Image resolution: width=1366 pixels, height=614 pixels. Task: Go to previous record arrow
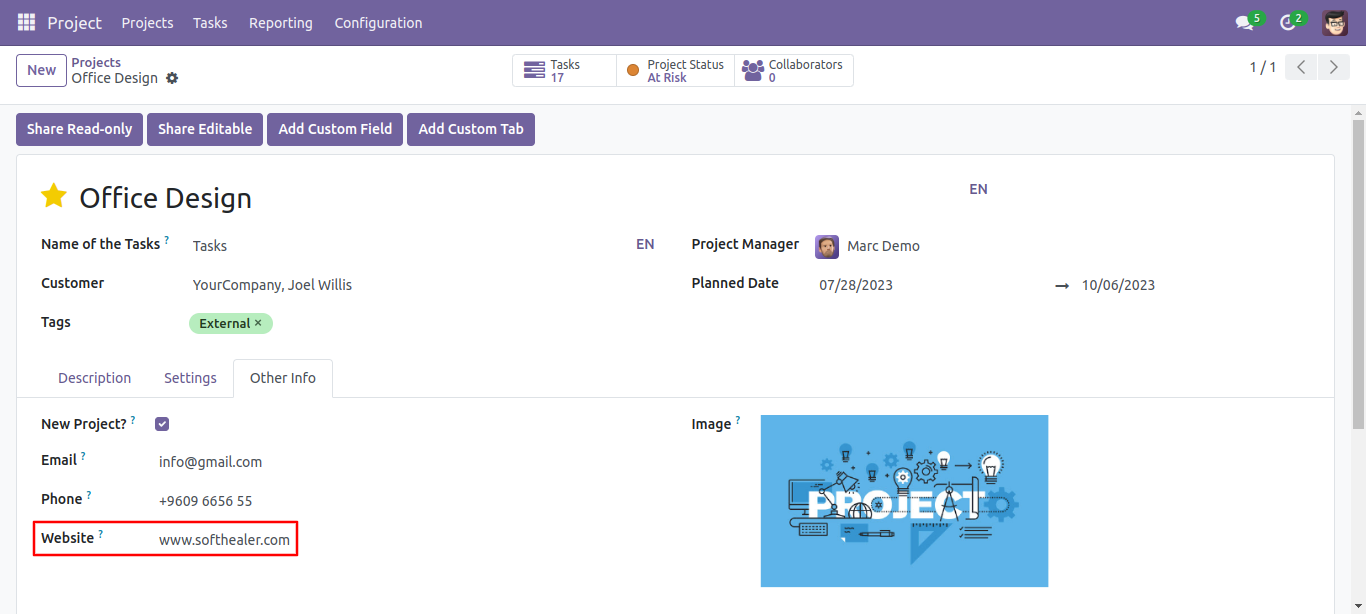pos(1301,67)
